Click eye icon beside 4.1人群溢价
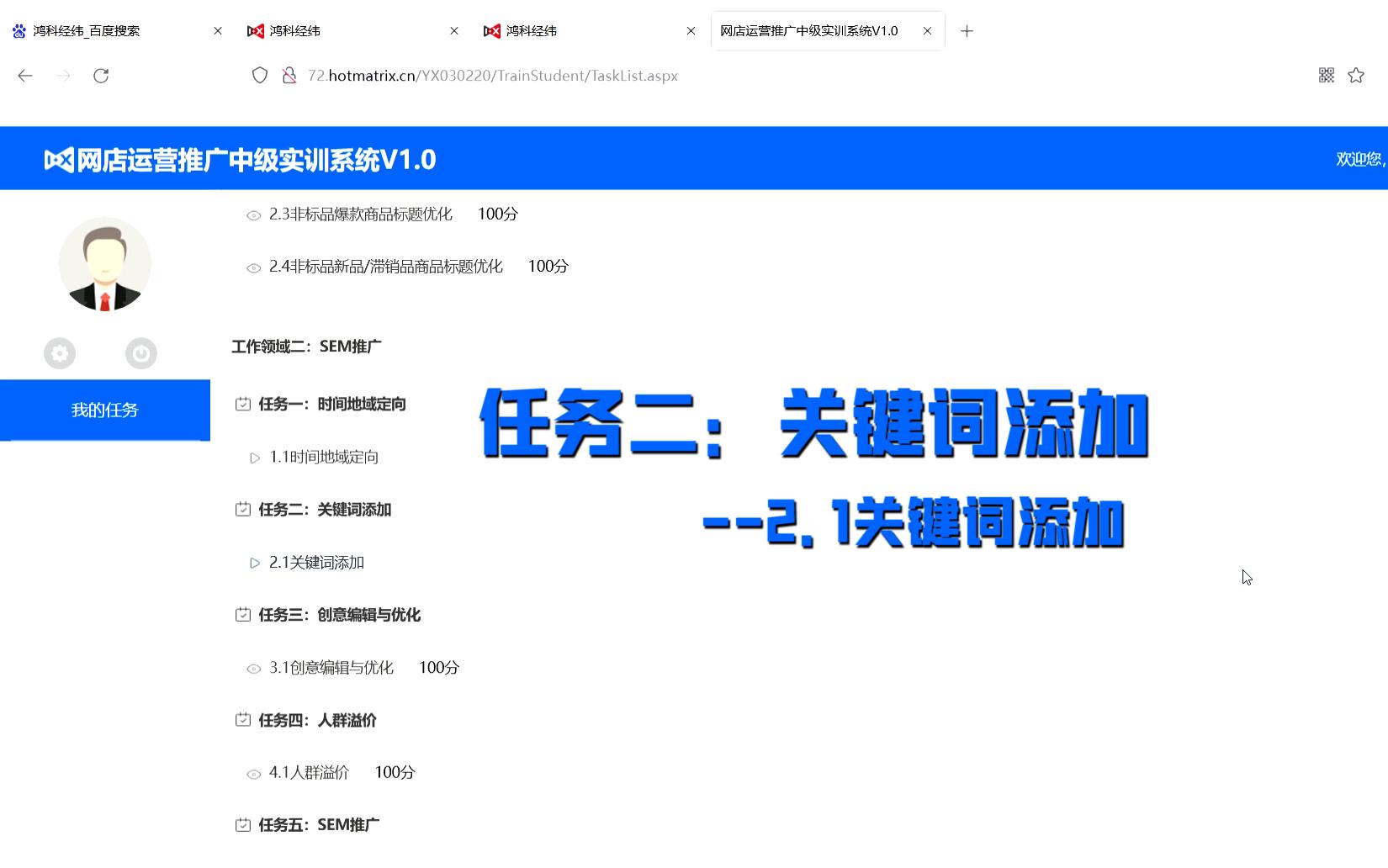1388x868 pixels. 253,774
